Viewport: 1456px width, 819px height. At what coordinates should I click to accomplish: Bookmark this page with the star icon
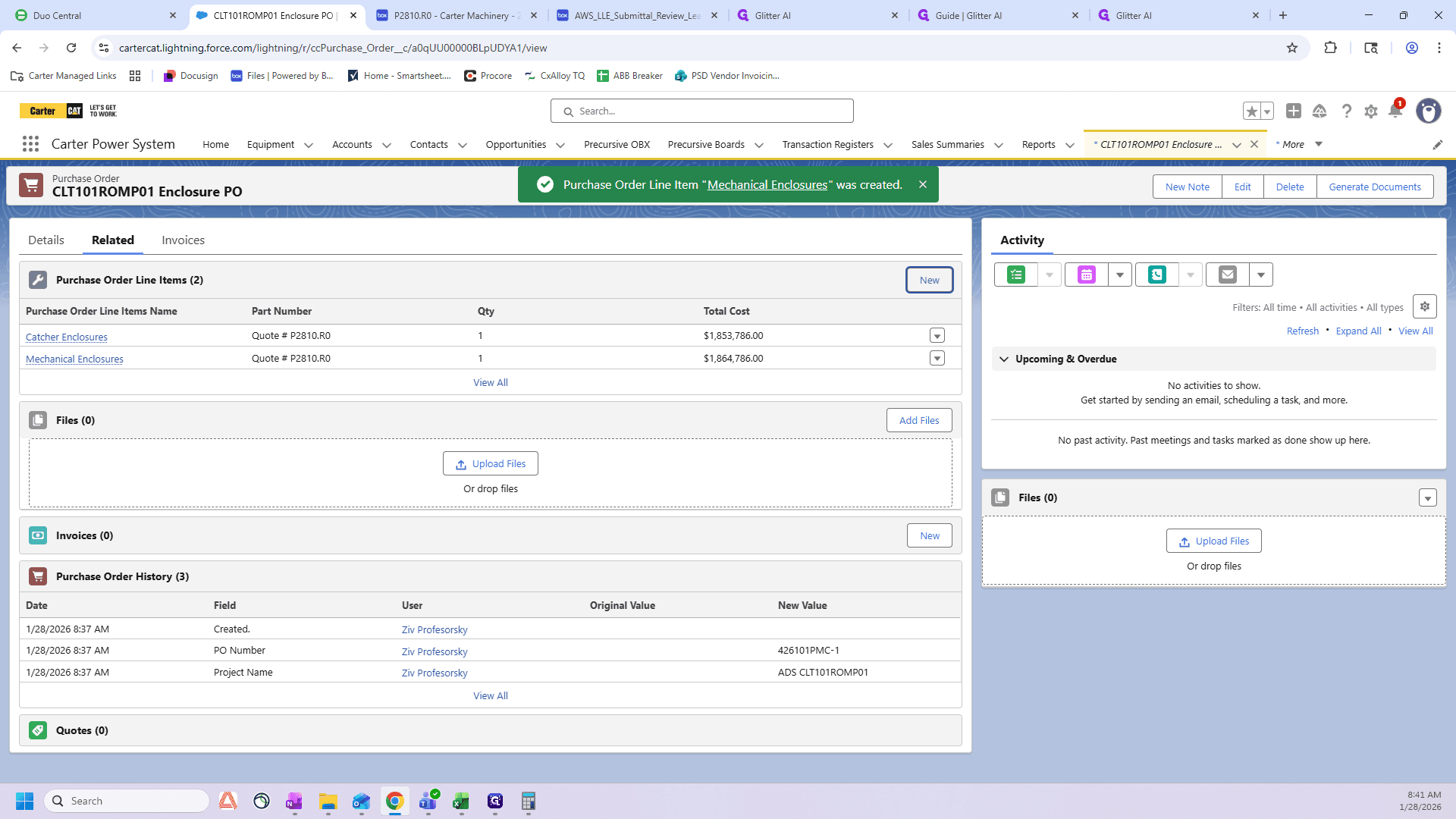pyautogui.click(x=1292, y=48)
